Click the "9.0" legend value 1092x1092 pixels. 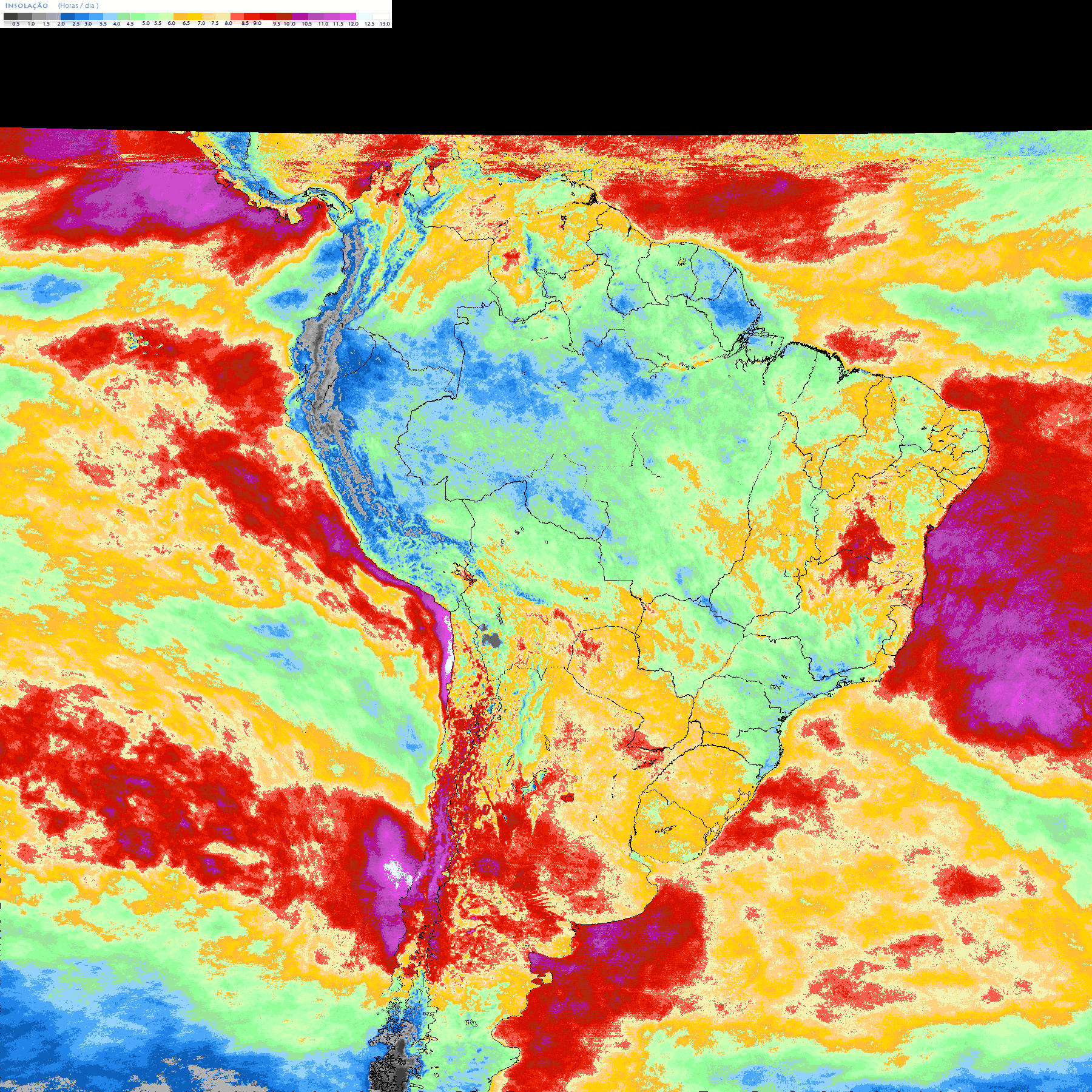click(x=257, y=23)
